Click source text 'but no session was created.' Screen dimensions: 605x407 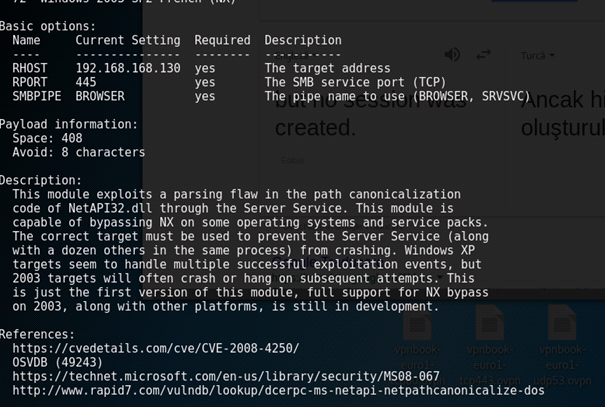tap(370, 114)
